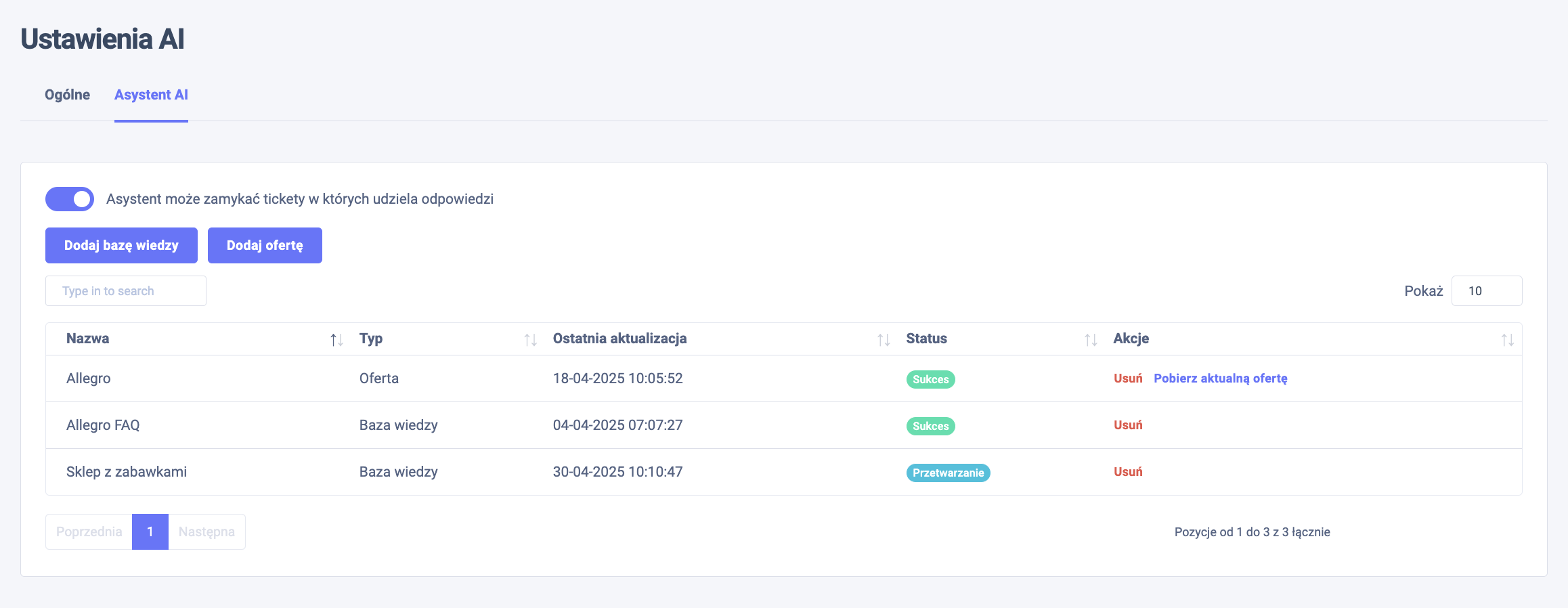
Task: Click Baza wiedzy in Sklep z zabawkami row
Action: coord(399,472)
